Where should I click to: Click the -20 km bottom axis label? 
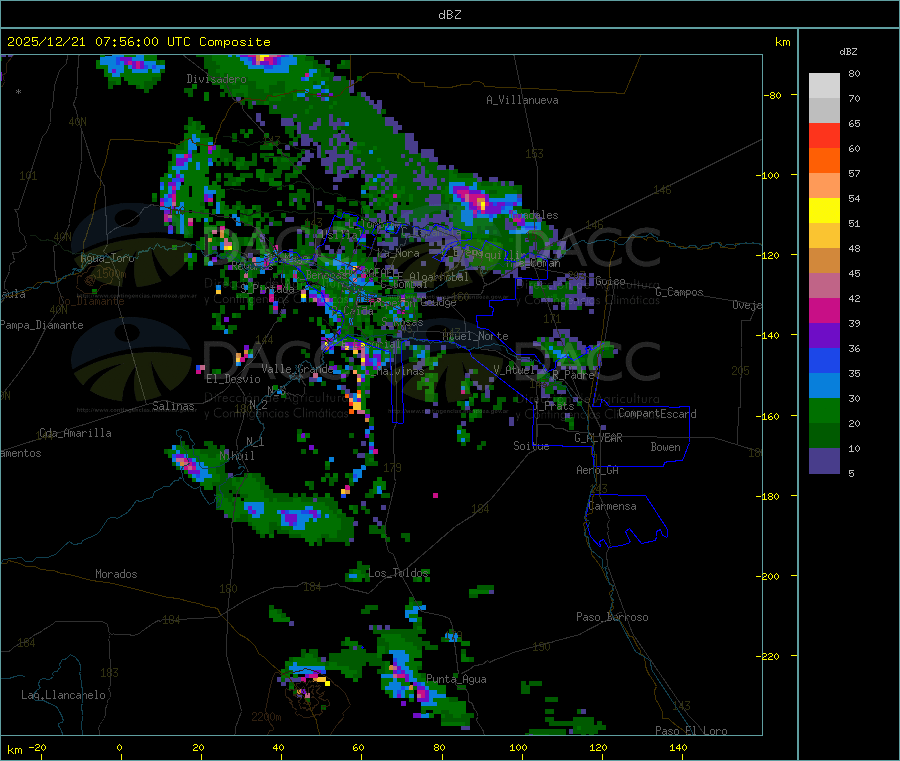pos(37,747)
